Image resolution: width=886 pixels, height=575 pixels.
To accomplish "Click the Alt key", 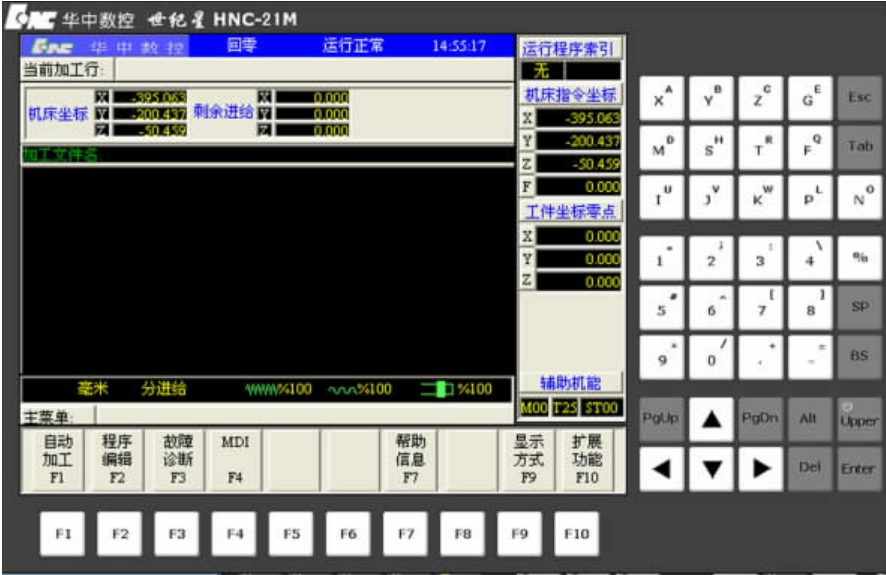I will pos(810,419).
